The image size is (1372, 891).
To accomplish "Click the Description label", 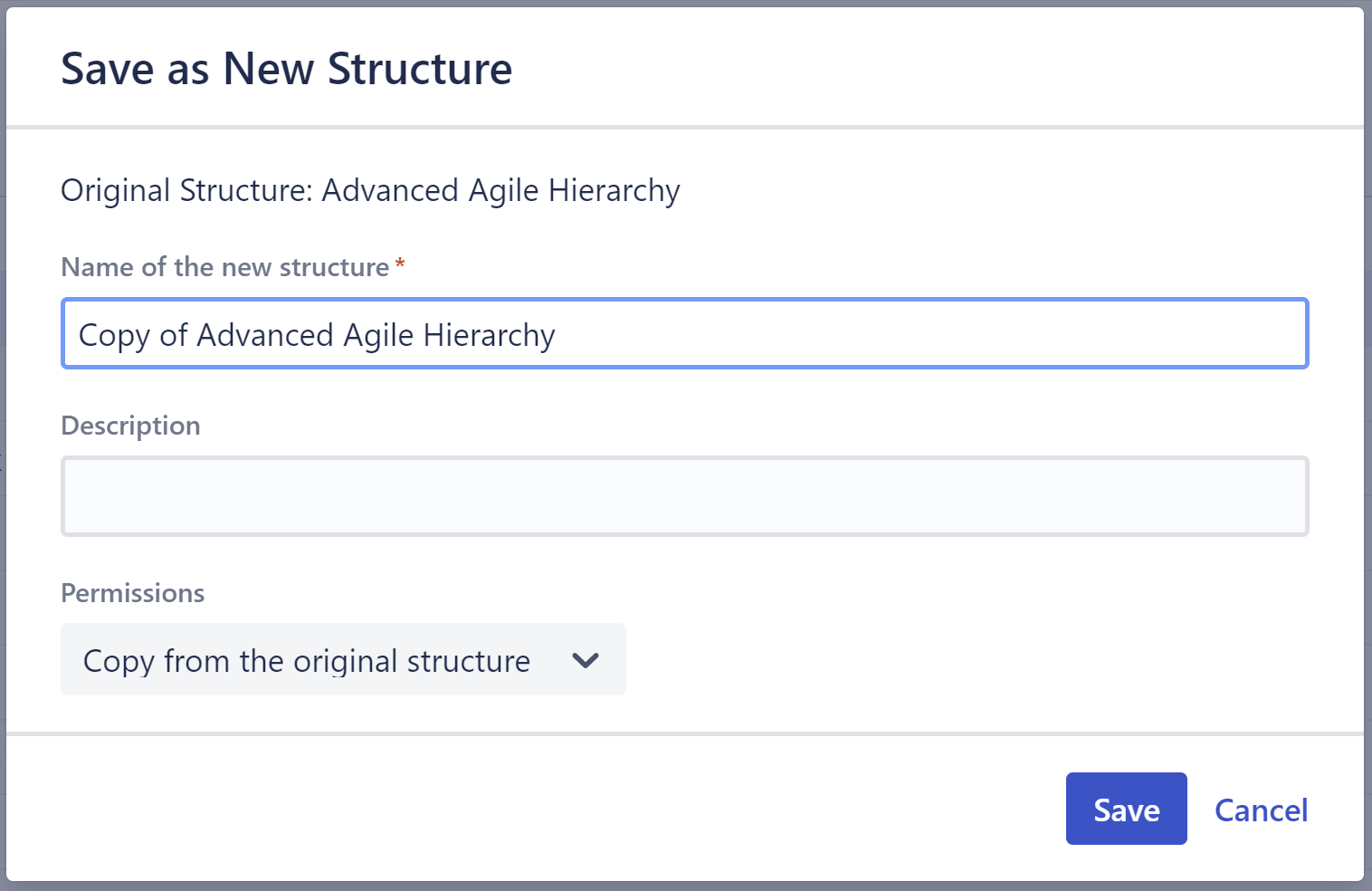I will (x=129, y=426).
